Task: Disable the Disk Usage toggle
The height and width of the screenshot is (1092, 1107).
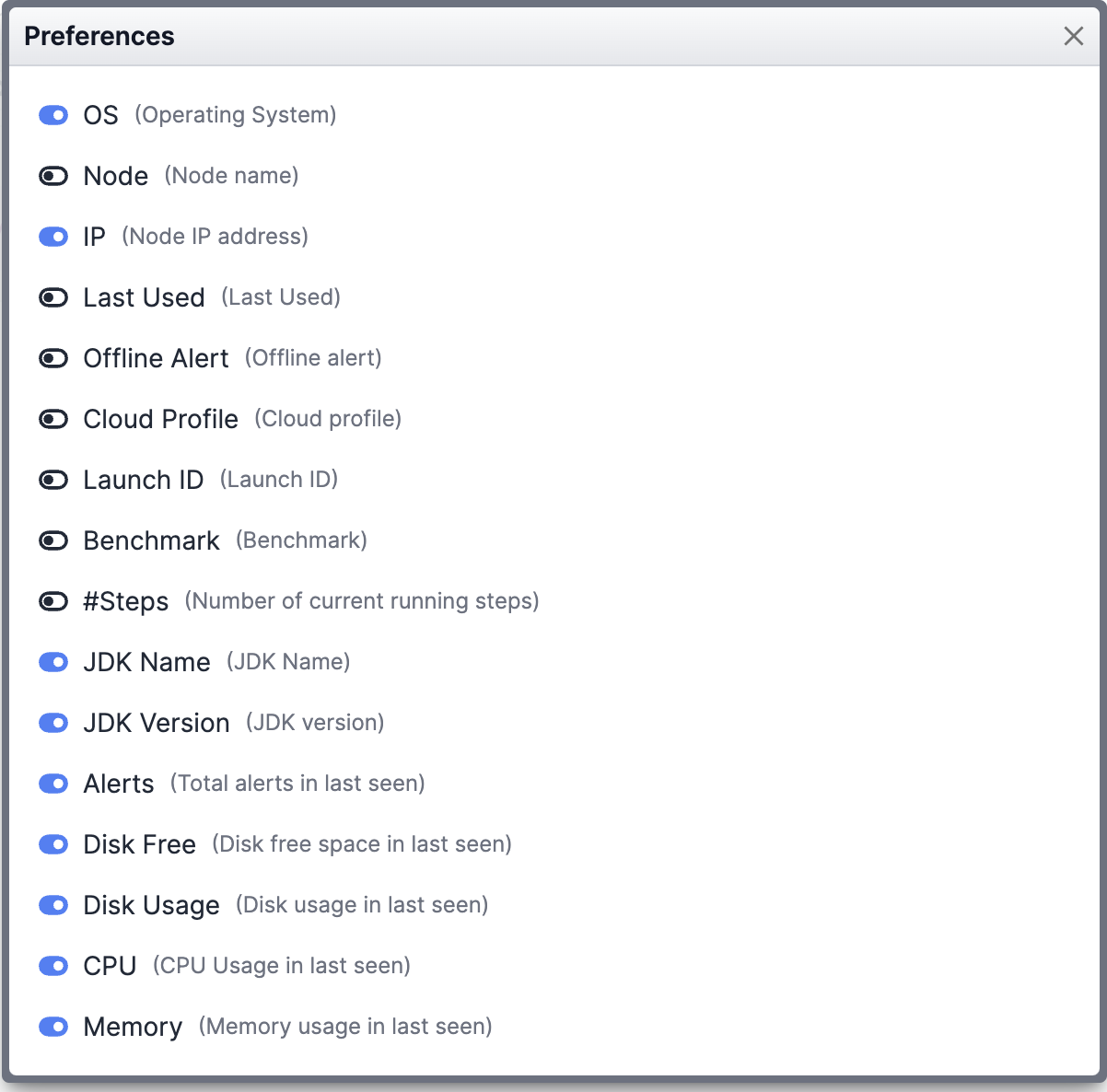Action: pyautogui.click(x=53, y=905)
